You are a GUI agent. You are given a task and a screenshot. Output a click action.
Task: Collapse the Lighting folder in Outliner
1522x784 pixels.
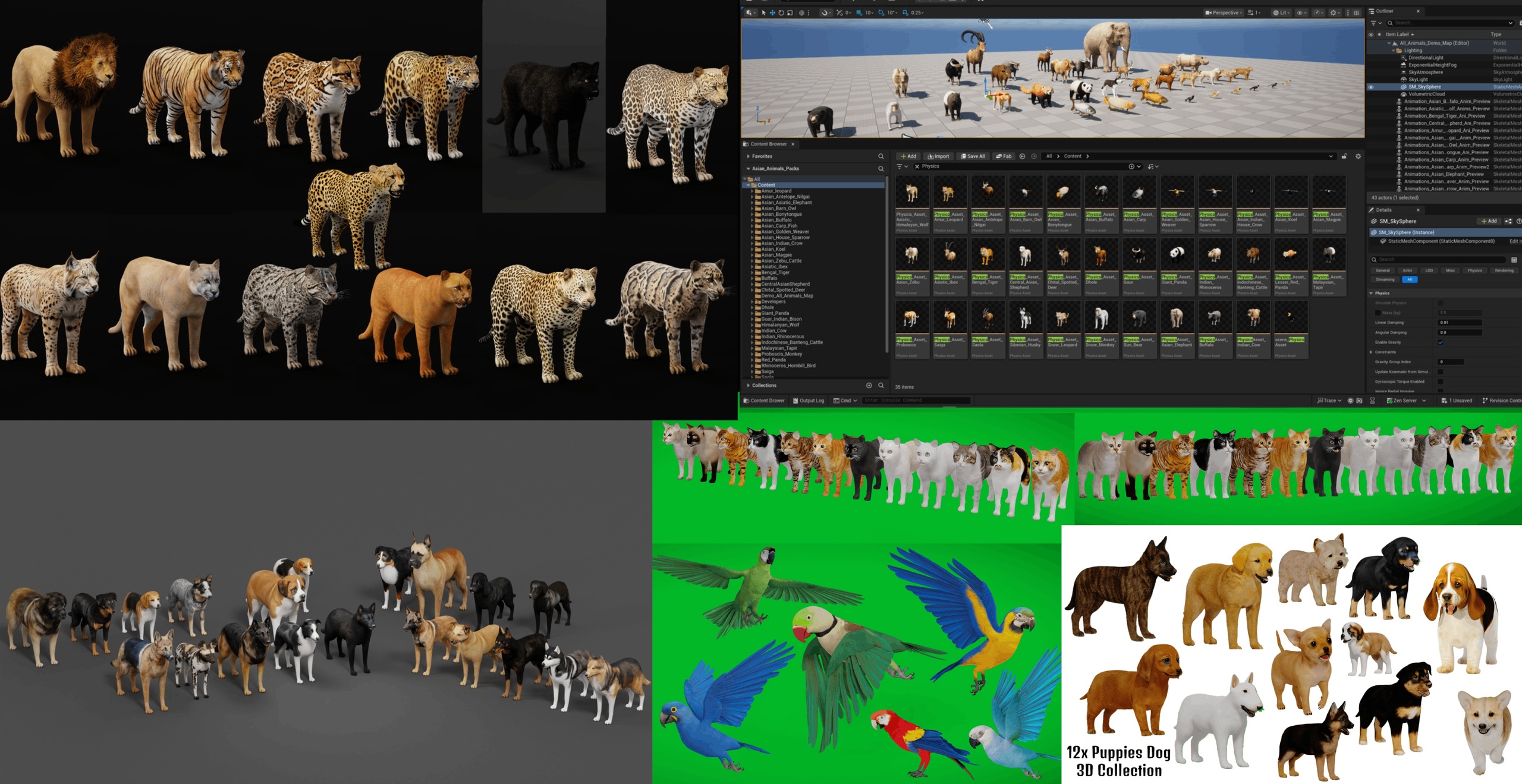click(x=1393, y=51)
